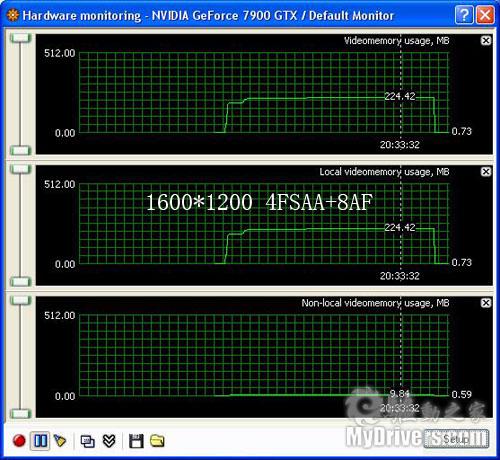Close the Videomemory usage graph
The height and width of the screenshot is (460, 500).
pos(486,41)
